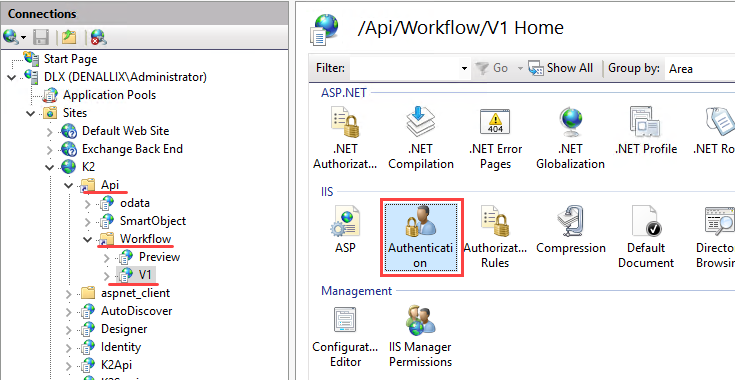Click the Show All button
The height and width of the screenshot is (380, 735).
pos(560,68)
